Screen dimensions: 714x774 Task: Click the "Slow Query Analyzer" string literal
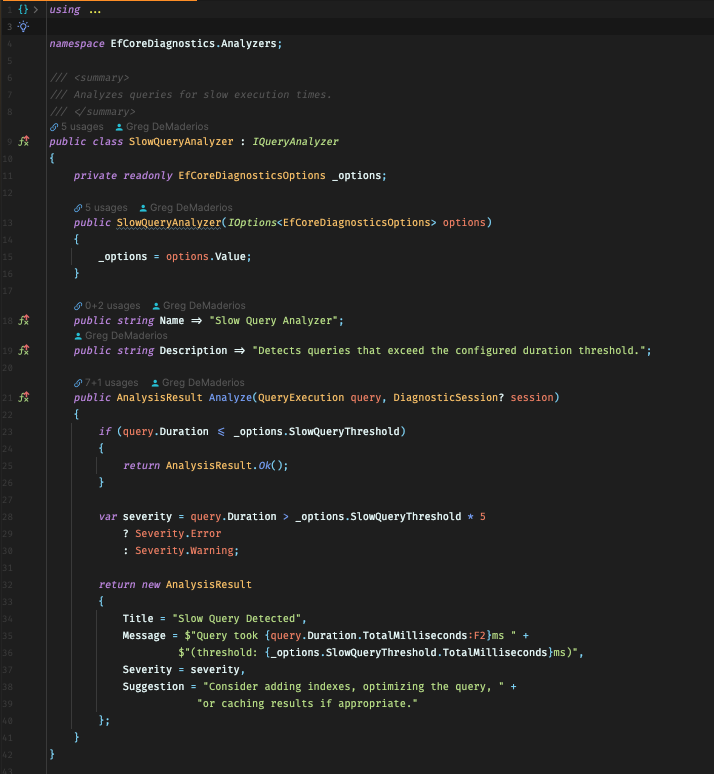(x=274, y=321)
